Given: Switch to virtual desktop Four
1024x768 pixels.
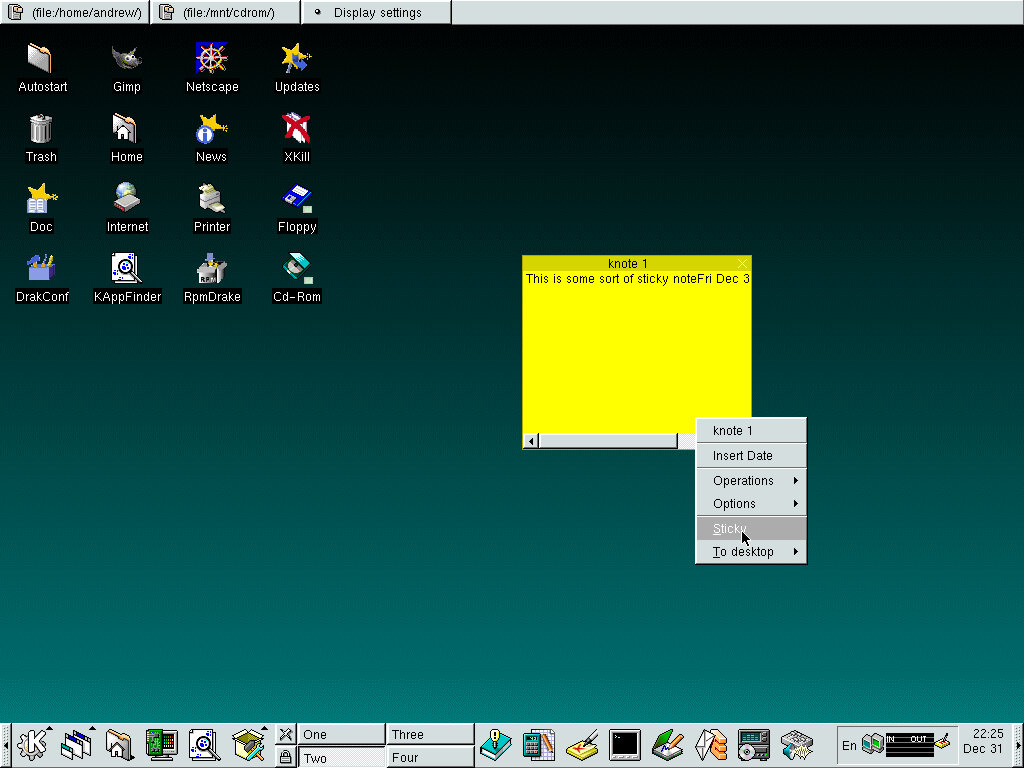Looking at the screenshot, I should tap(430, 757).
